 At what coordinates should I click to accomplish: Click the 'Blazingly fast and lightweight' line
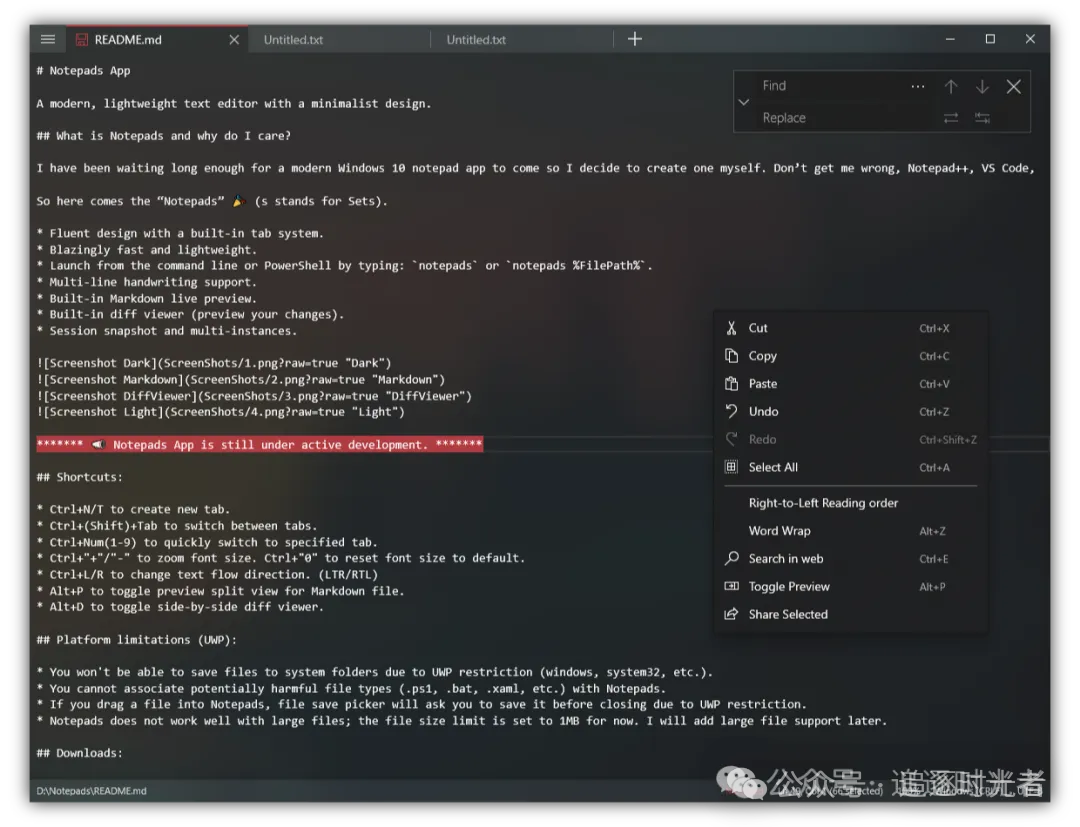[x=147, y=250]
